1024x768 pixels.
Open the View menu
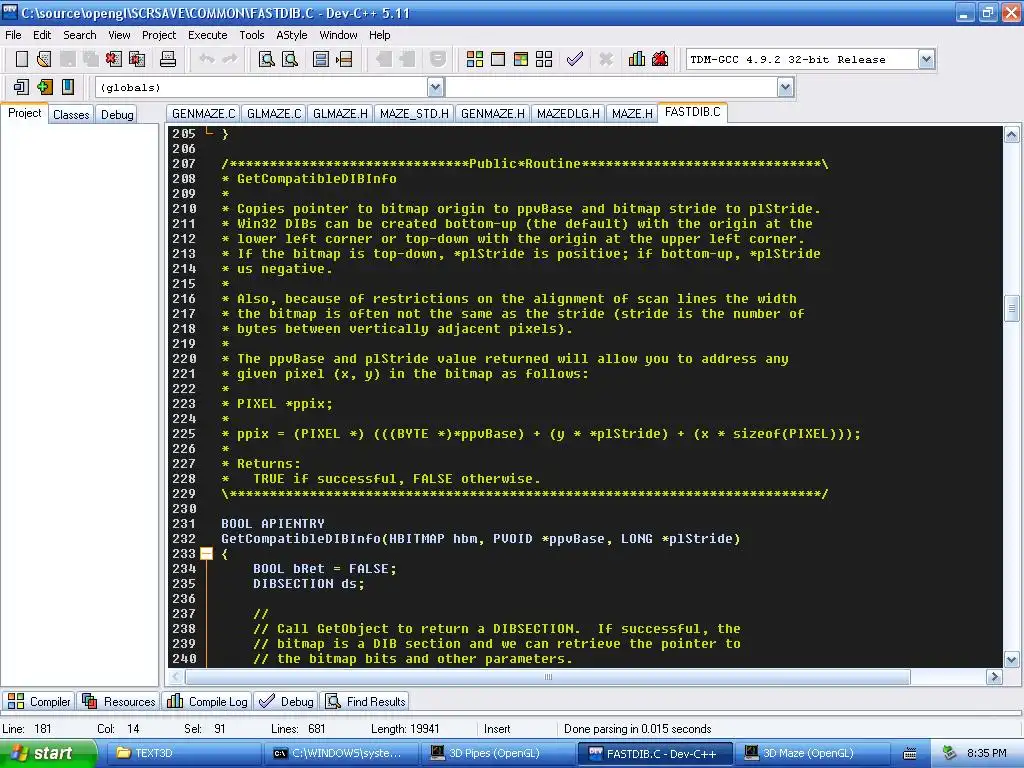click(x=119, y=35)
